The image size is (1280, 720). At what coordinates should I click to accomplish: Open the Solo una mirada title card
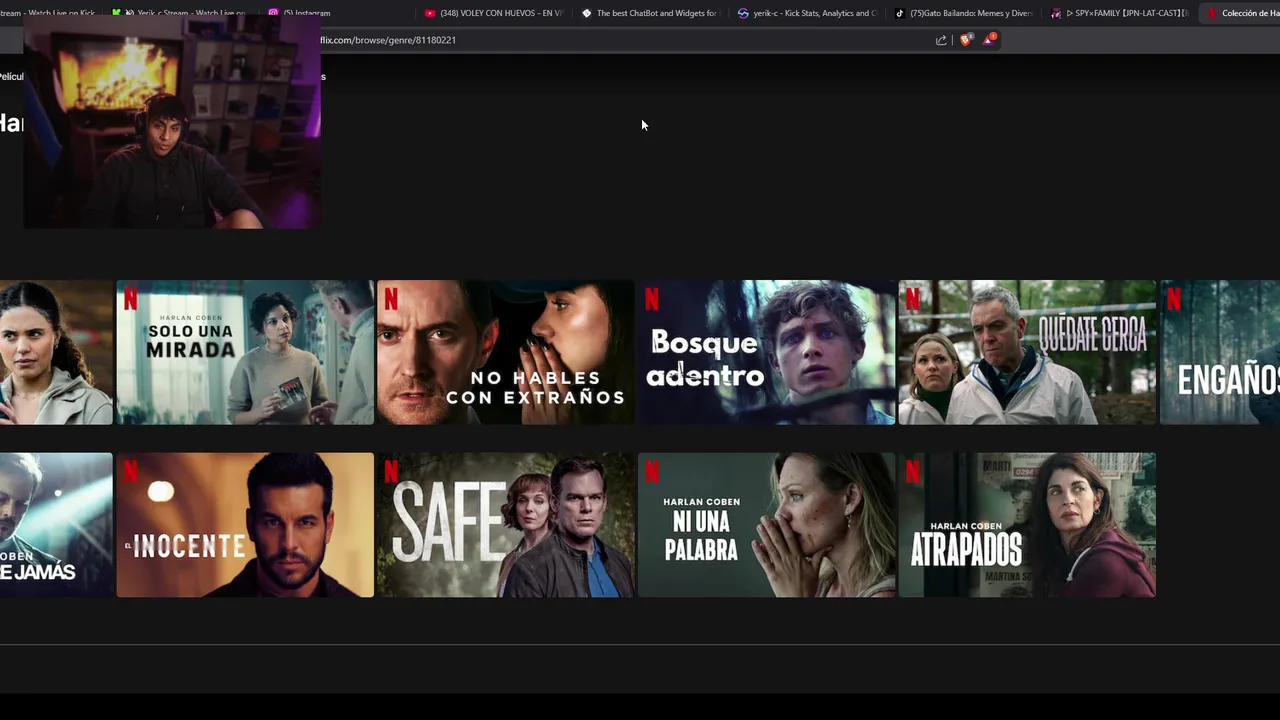(245, 352)
